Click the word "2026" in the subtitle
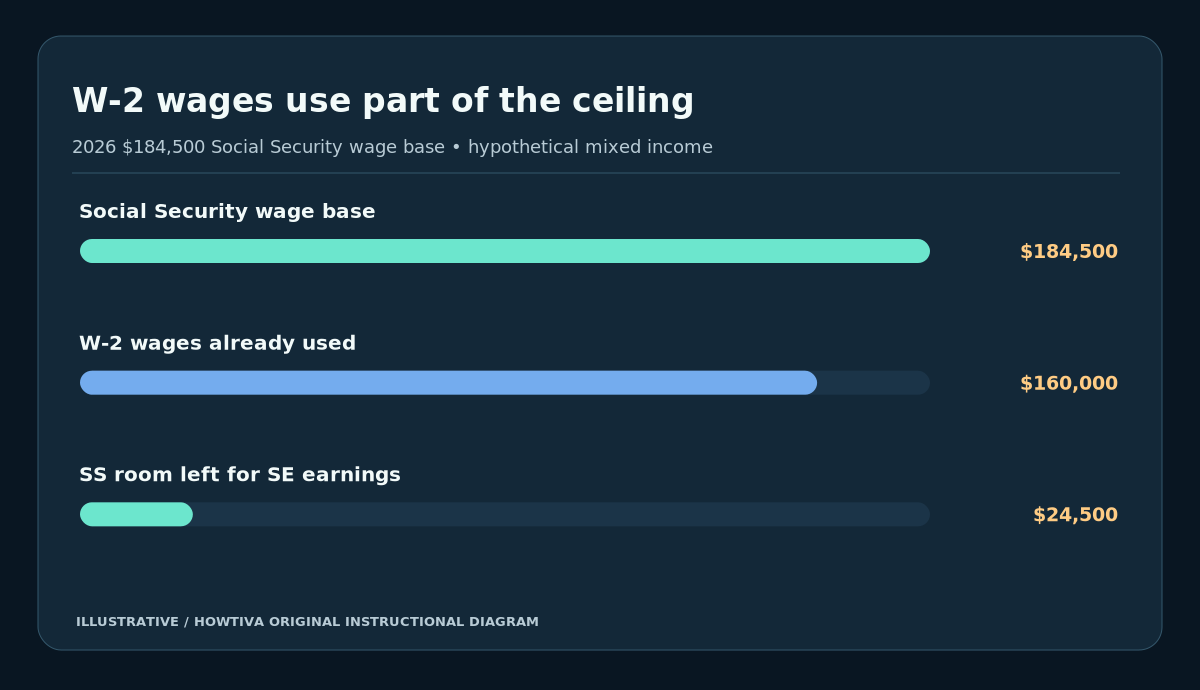This screenshot has height=690, width=1200. coord(94,148)
